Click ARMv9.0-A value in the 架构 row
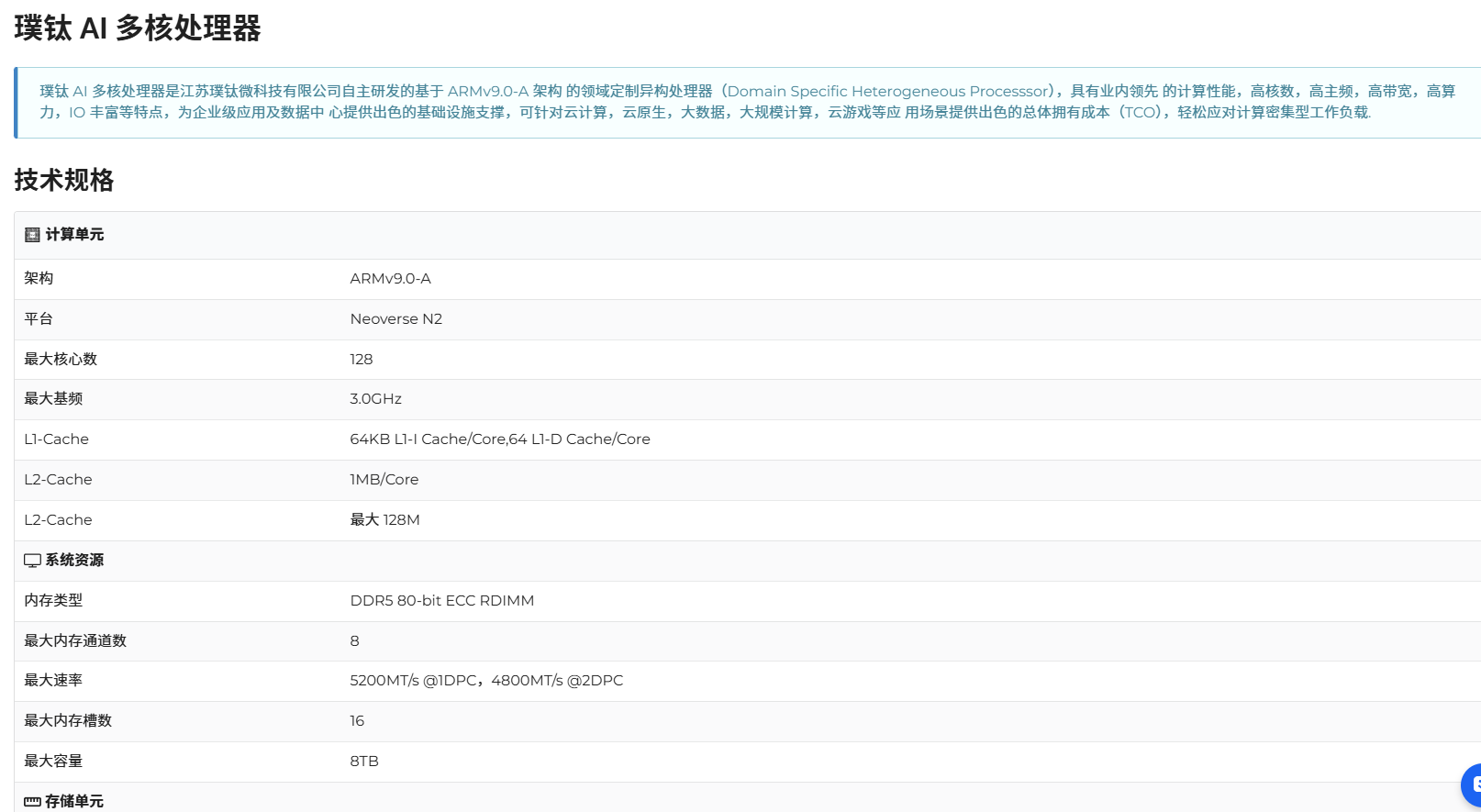The height and width of the screenshot is (812, 1481). (x=390, y=279)
